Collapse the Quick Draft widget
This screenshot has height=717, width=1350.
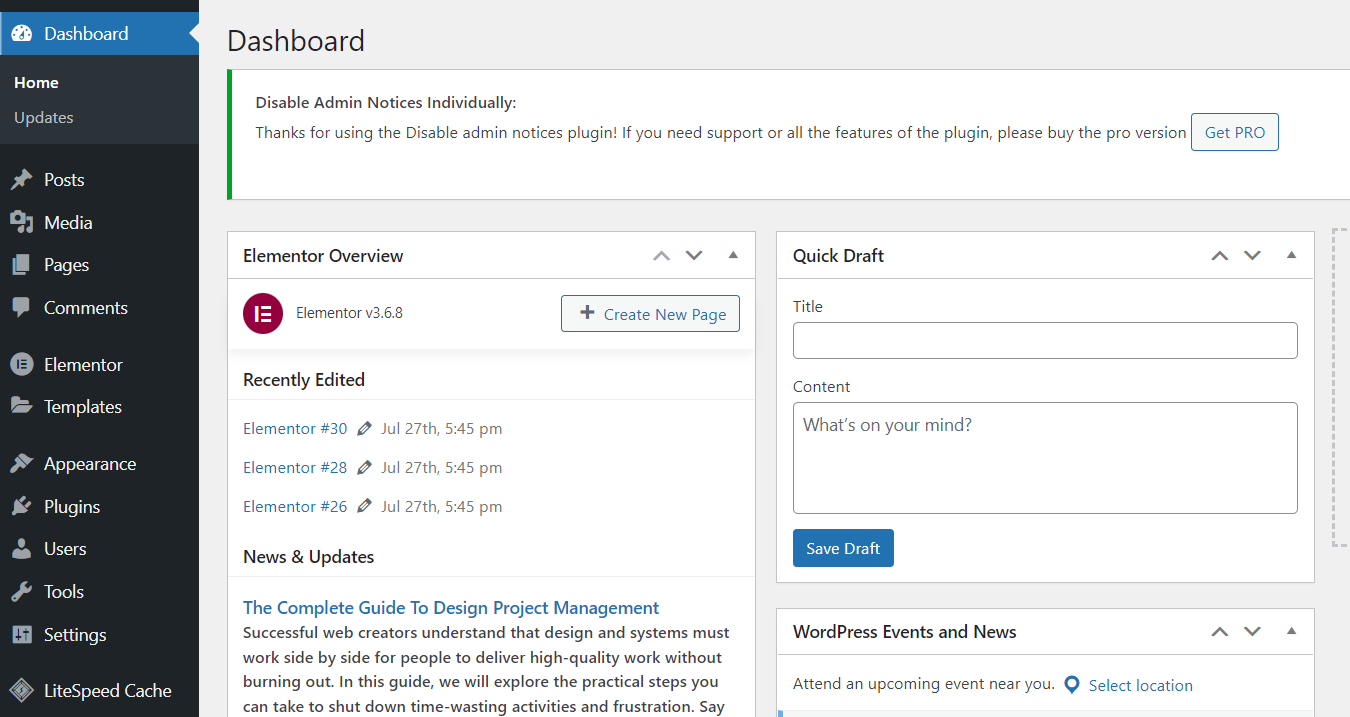pyautogui.click(x=1289, y=255)
